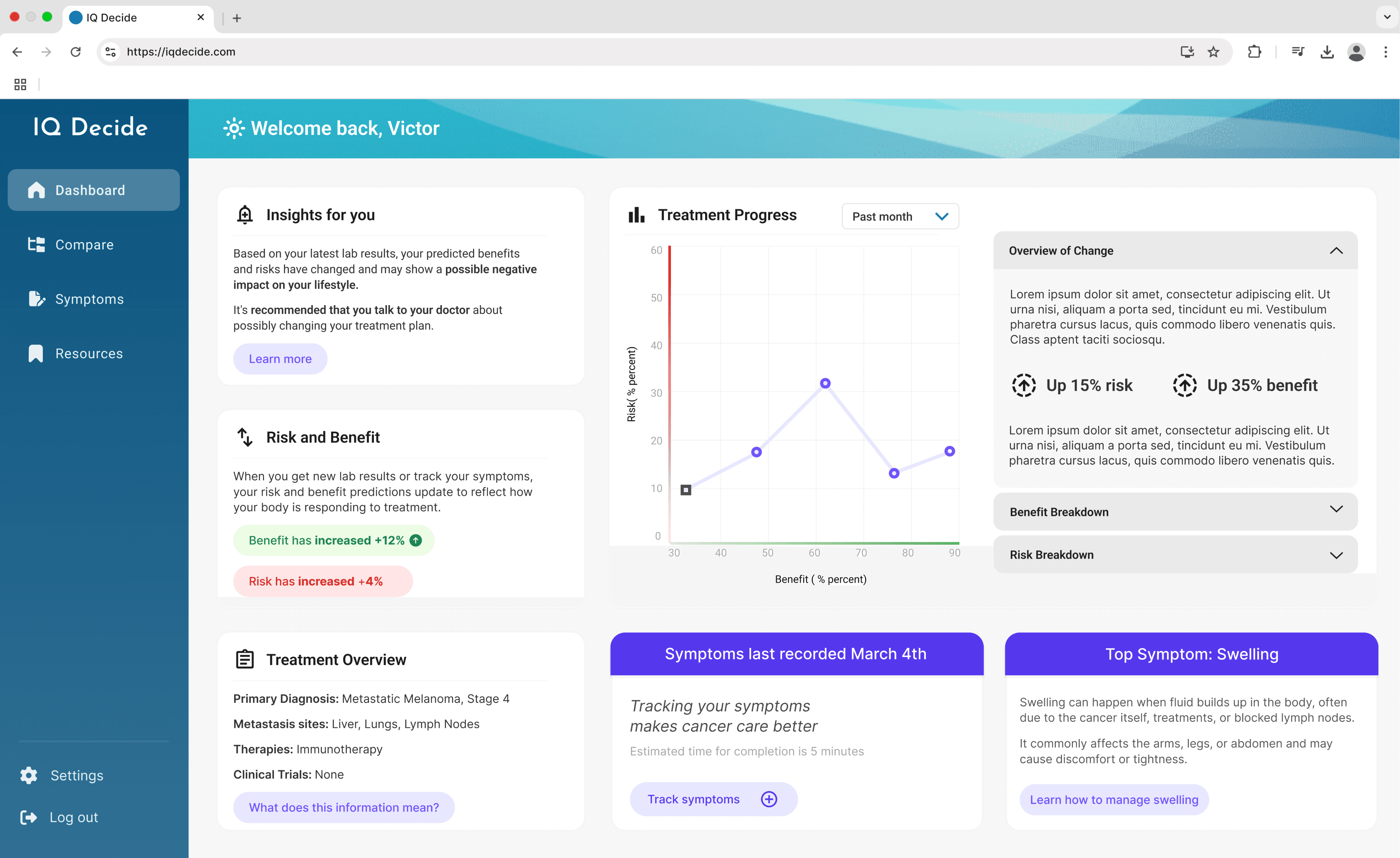Expand the Benefit Breakdown section

point(1336,510)
